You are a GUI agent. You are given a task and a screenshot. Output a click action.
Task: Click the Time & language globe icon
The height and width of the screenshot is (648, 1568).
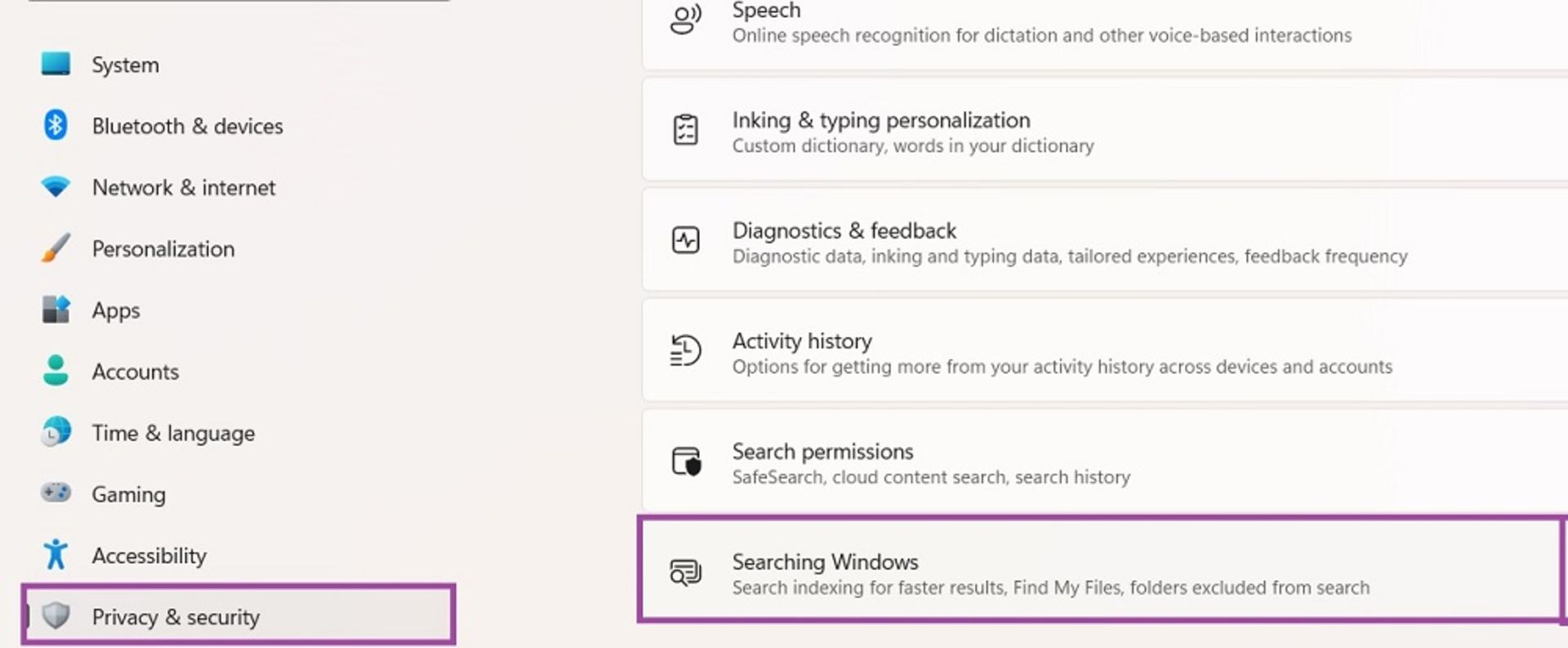[x=56, y=431]
